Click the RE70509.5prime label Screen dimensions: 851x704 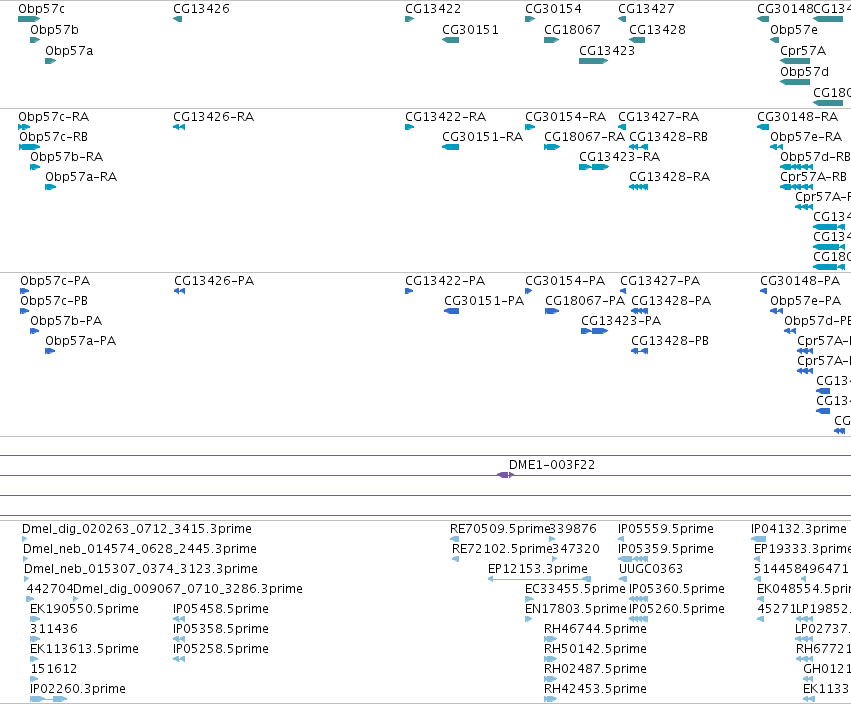pyautogui.click(x=500, y=529)
